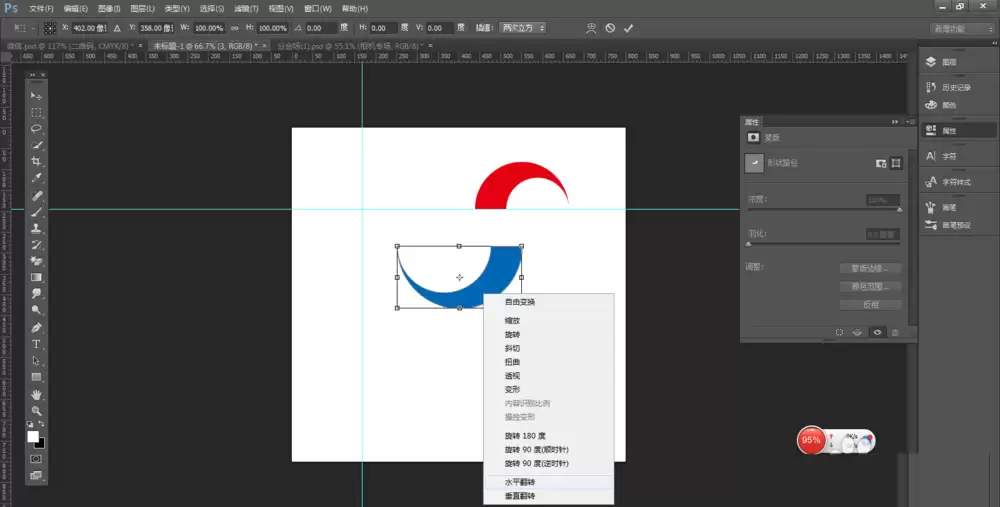1000x507 pixels.
Task: Select the Lasso tool
Action: tap(36, 129)
